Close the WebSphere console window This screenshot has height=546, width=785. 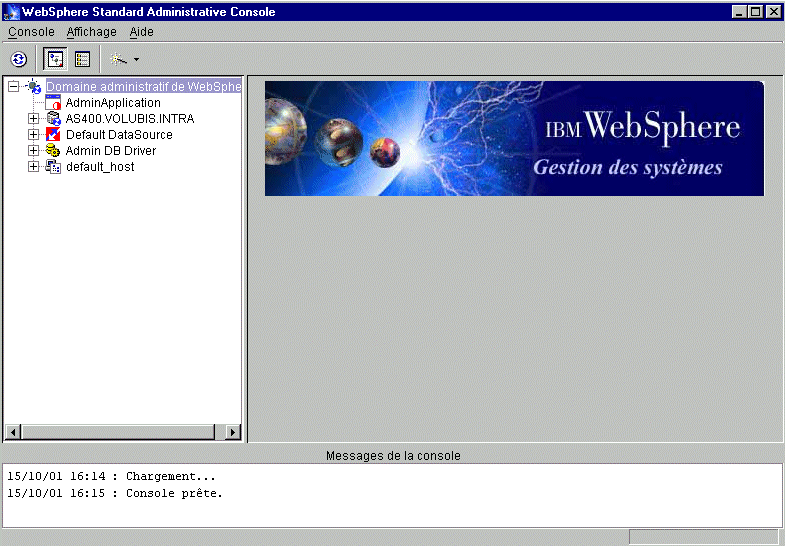pyautogui.click(x=773, y=12)
